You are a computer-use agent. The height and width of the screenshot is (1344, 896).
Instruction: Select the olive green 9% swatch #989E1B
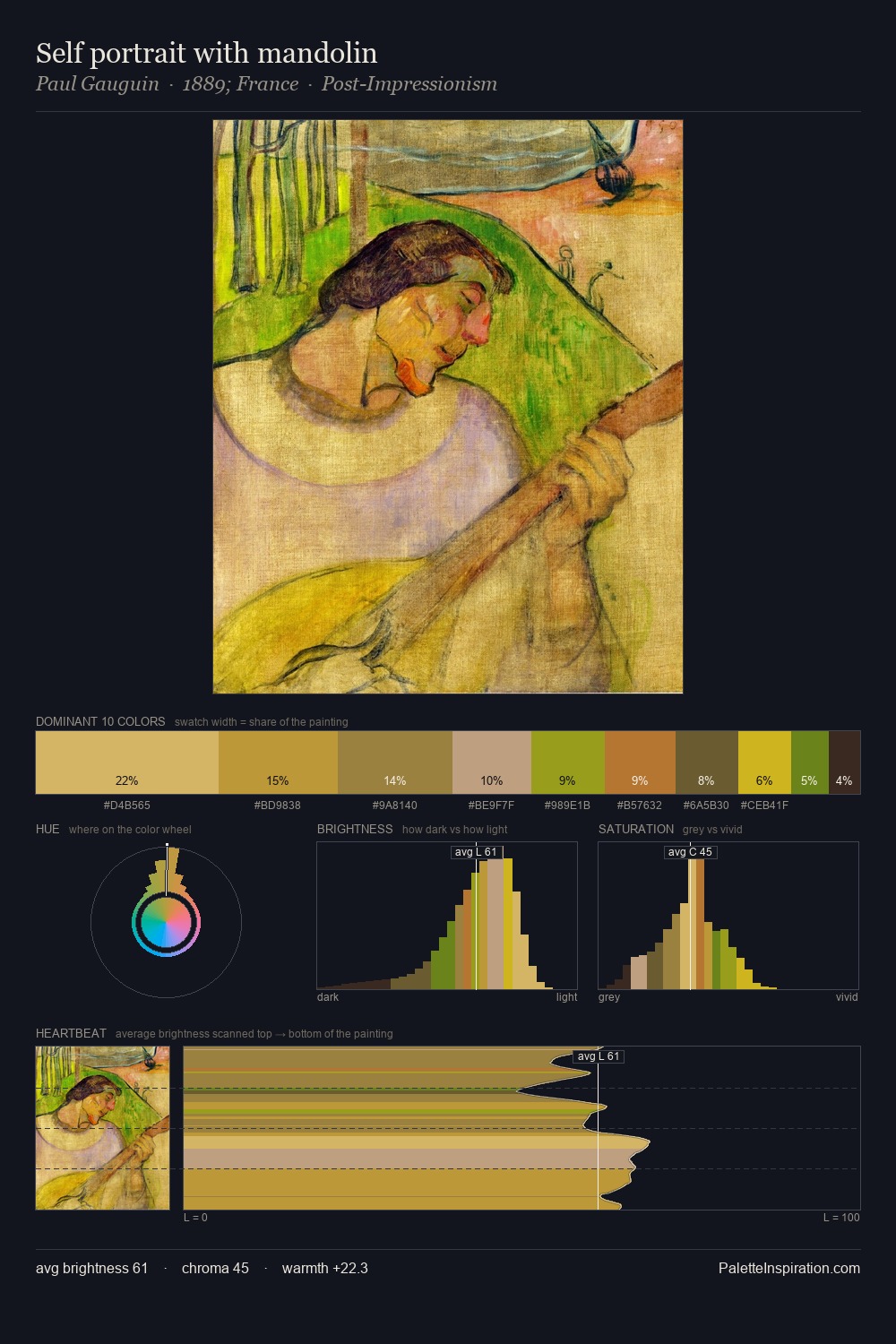click(568, 762)
